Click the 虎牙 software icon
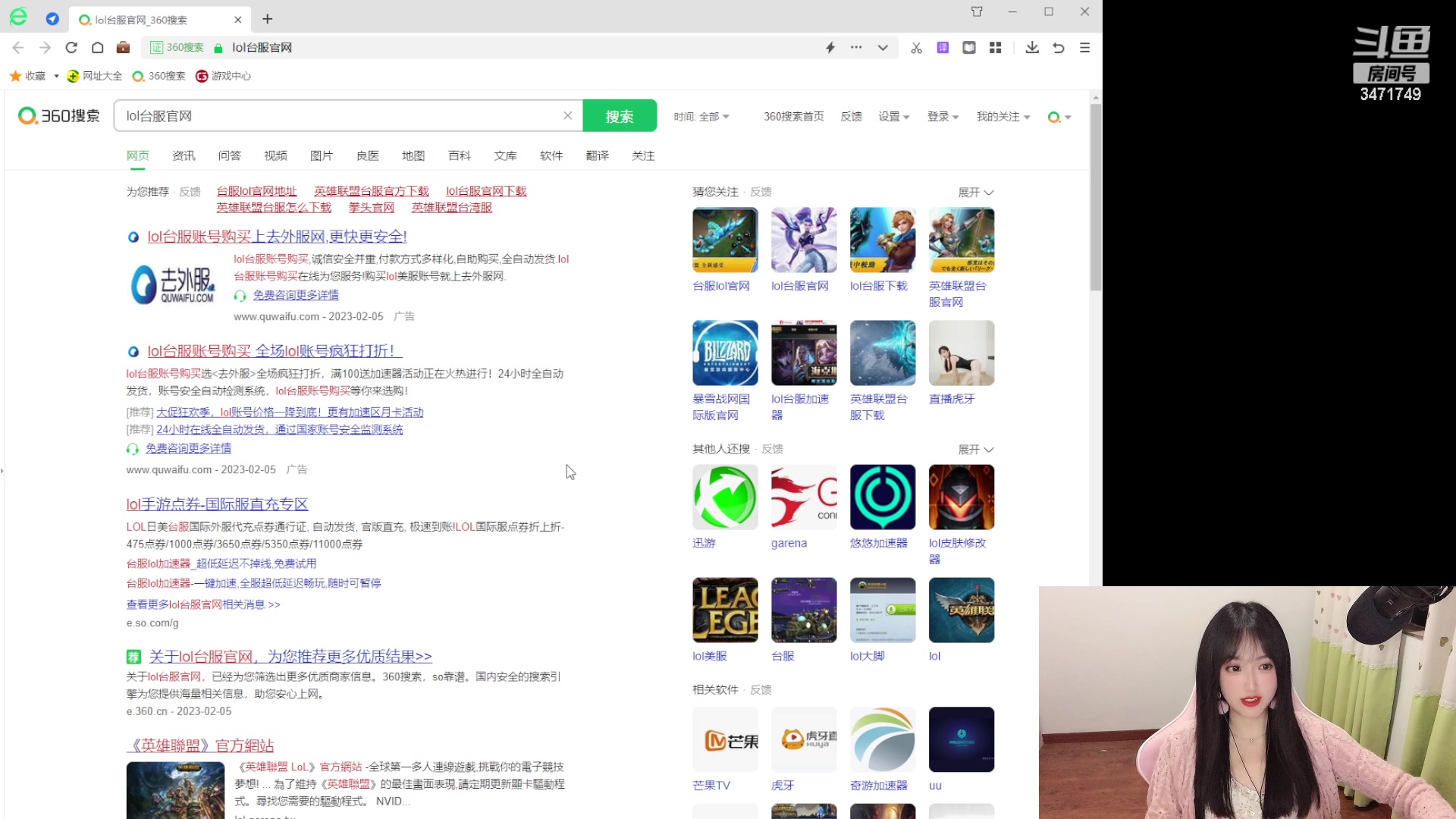The image size is (1456, 819). (804, 739)
